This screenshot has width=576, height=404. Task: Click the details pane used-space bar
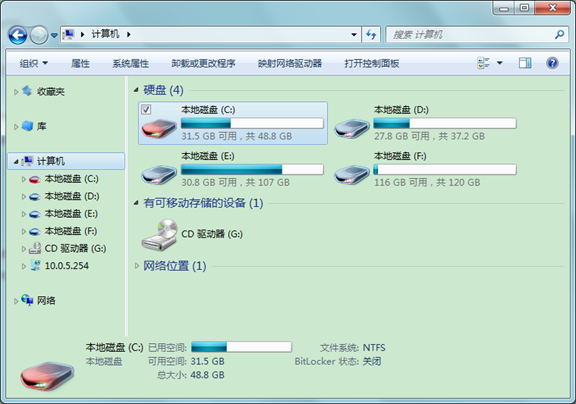point(241,347)
